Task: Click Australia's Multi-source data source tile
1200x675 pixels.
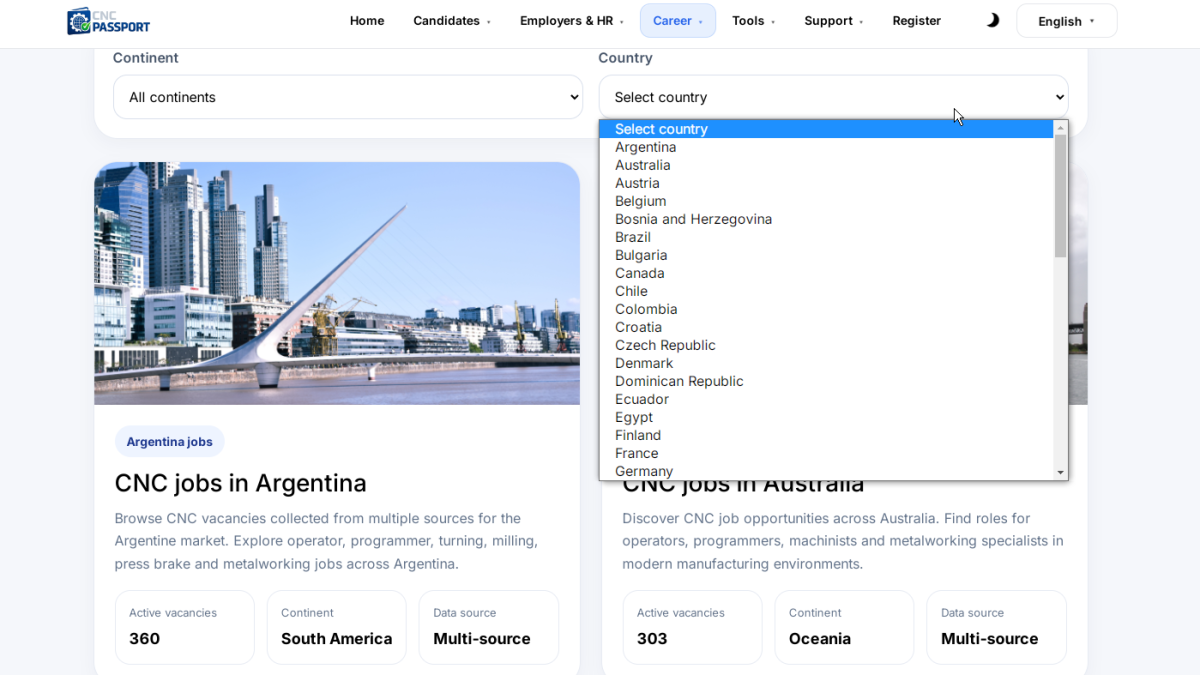Action: [x=997, y=627]
